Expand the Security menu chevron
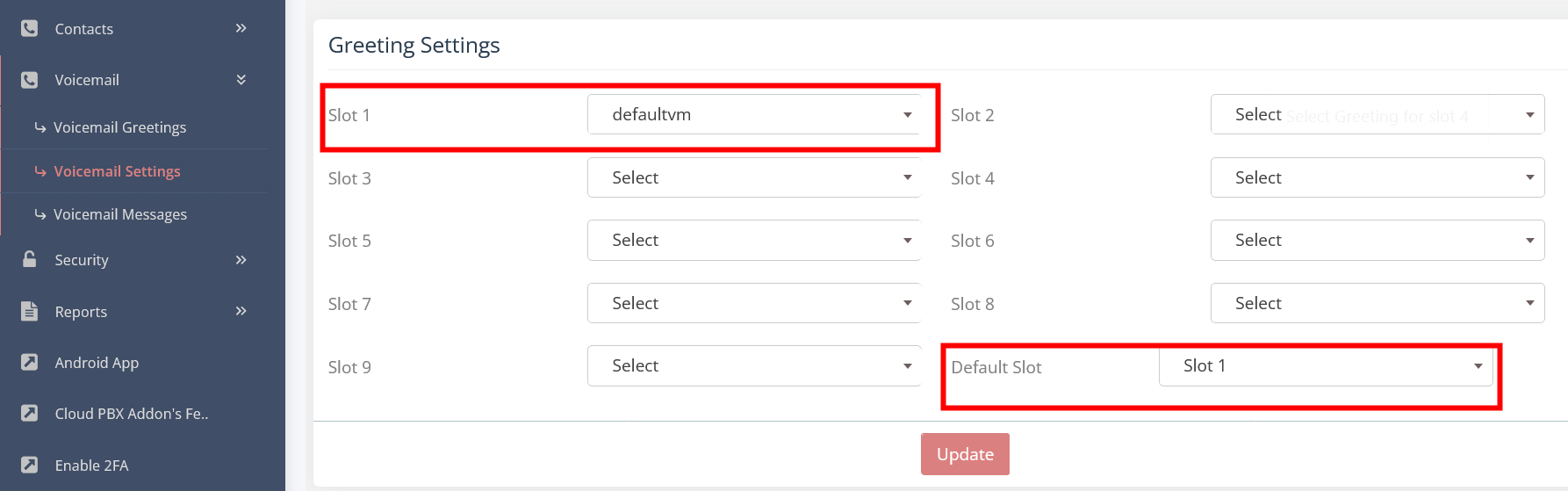The image size is (1568, 491). point(241,260)
